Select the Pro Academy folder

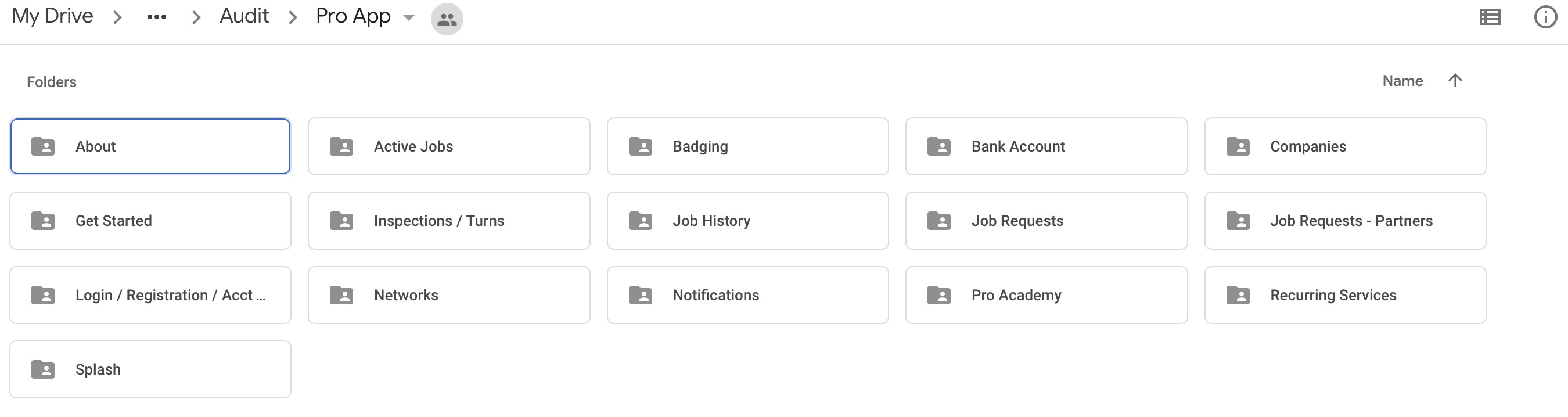click(1046, 294)
